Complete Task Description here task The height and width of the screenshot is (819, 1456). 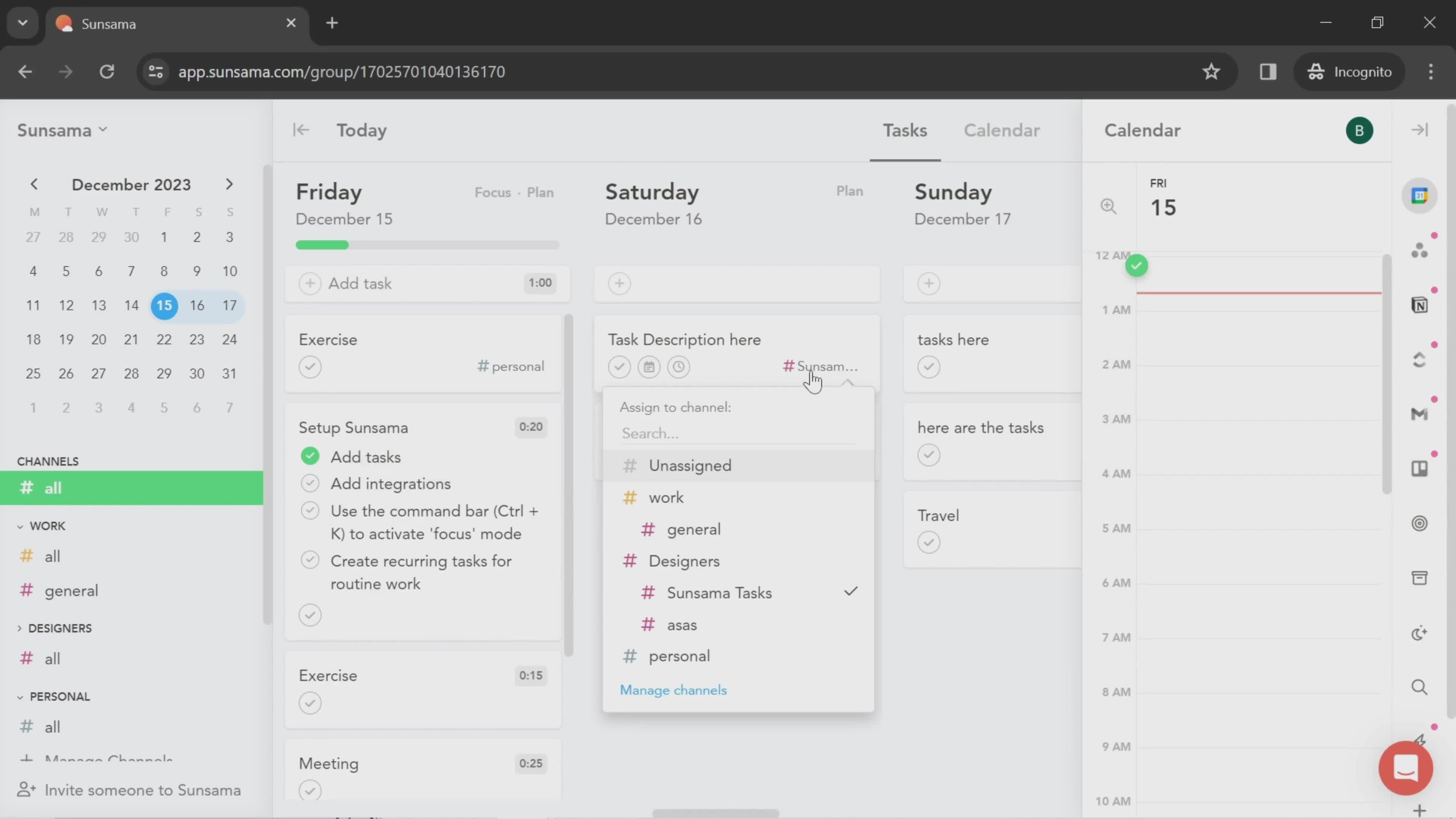[x=620, y=367]
